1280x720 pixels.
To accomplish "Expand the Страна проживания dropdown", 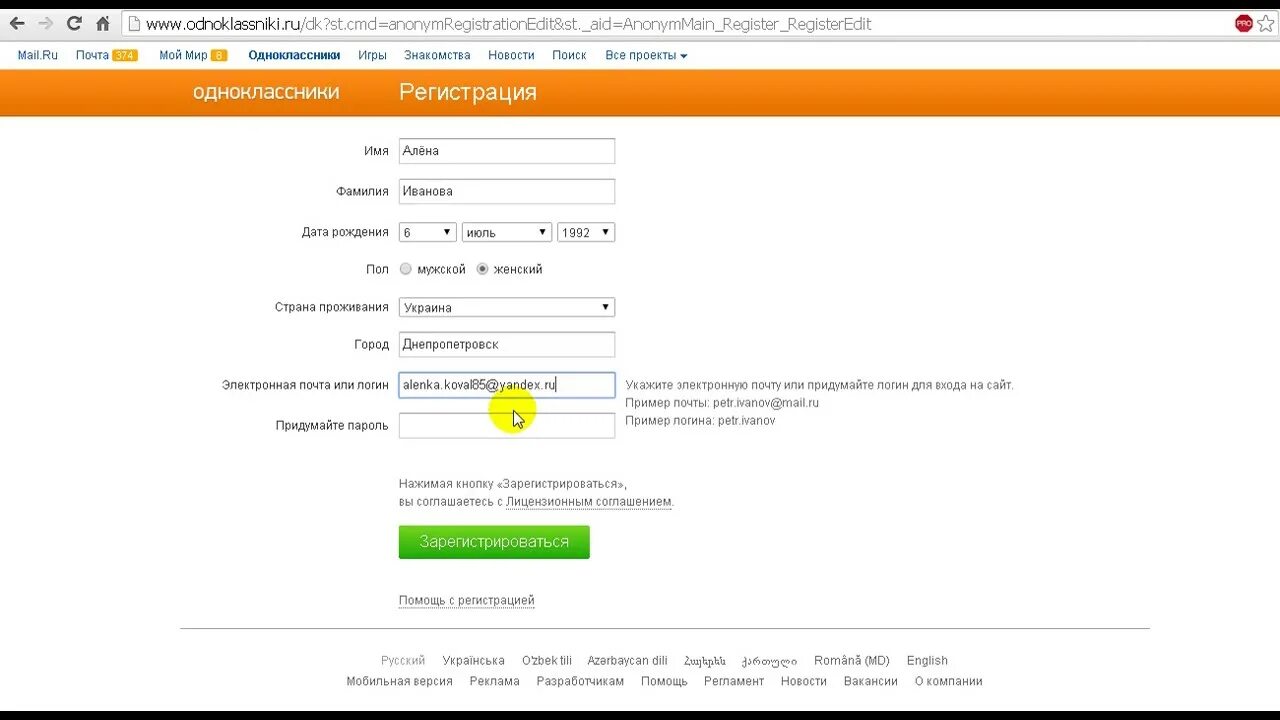I will coord(507,307).
